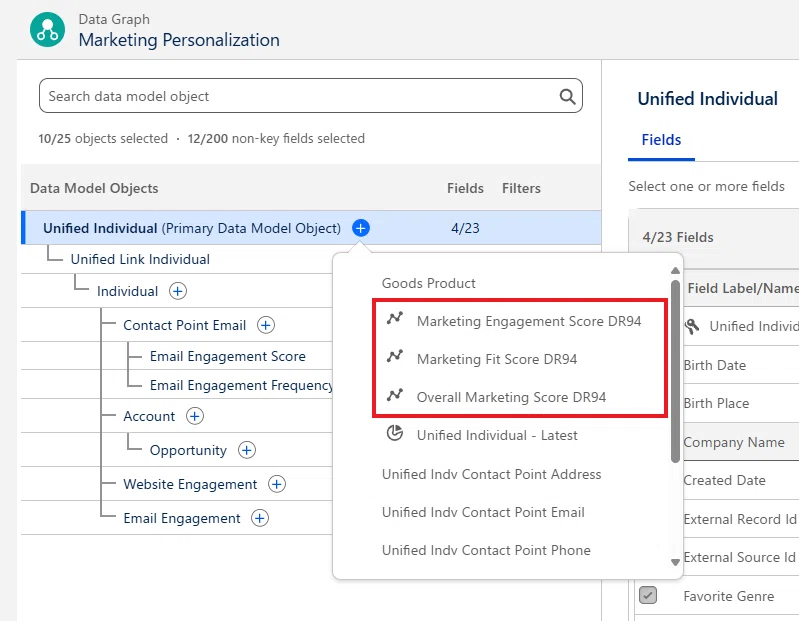Add related object to Opportunity
Image resolution: width=799 pixels, height=621 pixels.
pyautogui.click(x=247, y=450)
